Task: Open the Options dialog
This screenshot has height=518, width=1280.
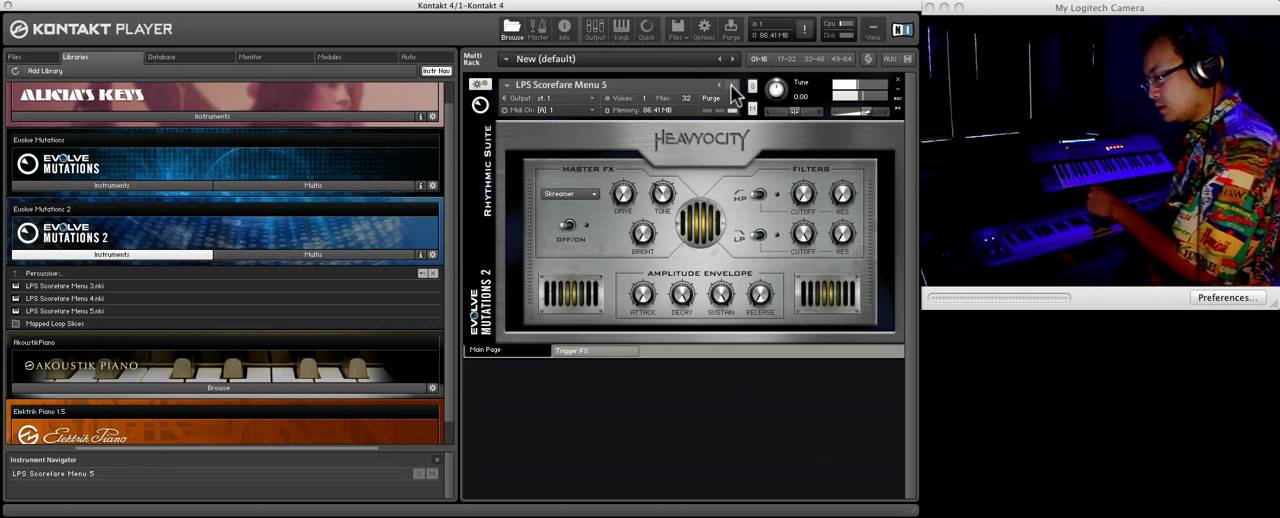Action: [704, 29]
